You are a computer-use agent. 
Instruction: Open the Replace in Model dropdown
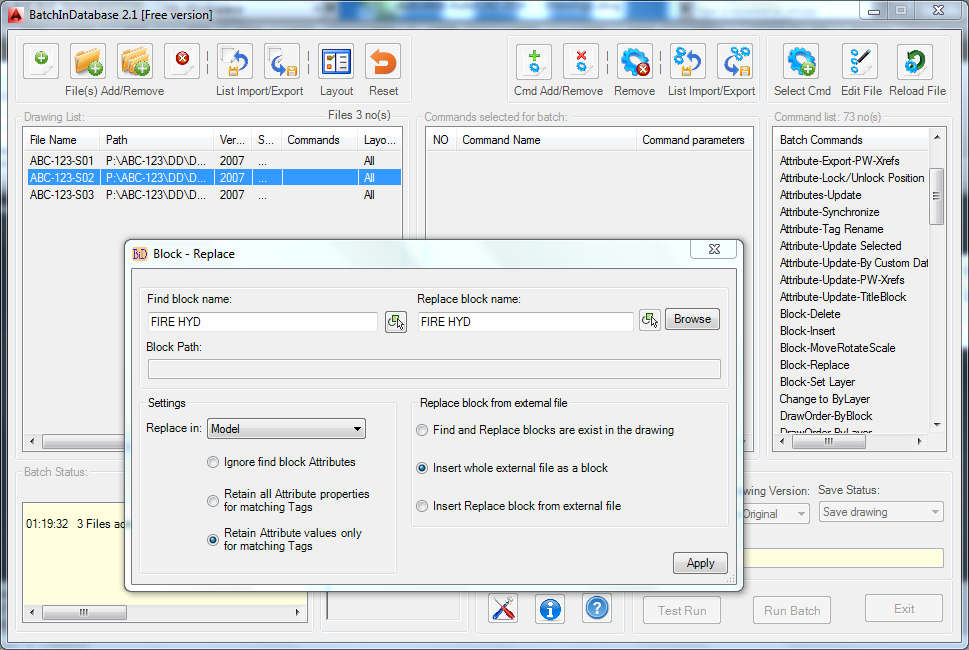285,428
